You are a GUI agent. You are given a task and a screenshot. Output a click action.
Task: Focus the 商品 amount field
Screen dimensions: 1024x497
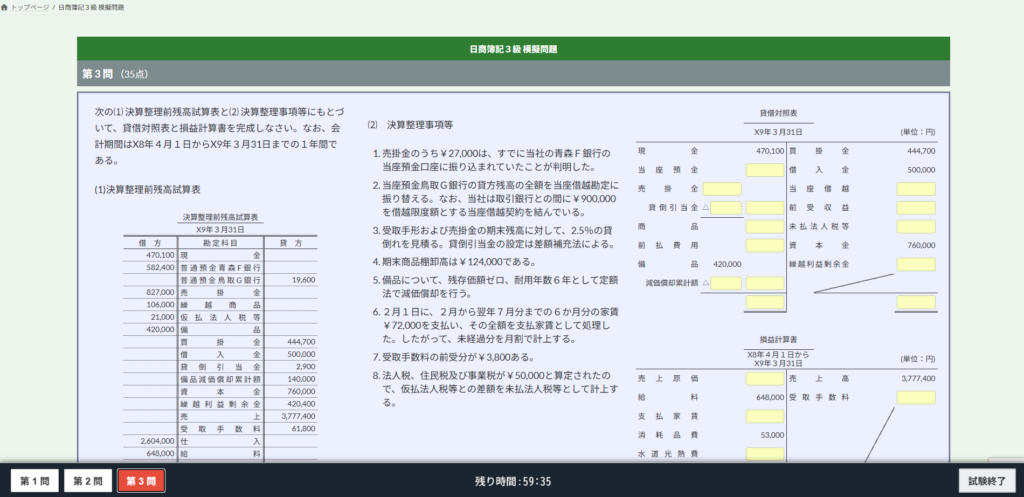point(765,227)
